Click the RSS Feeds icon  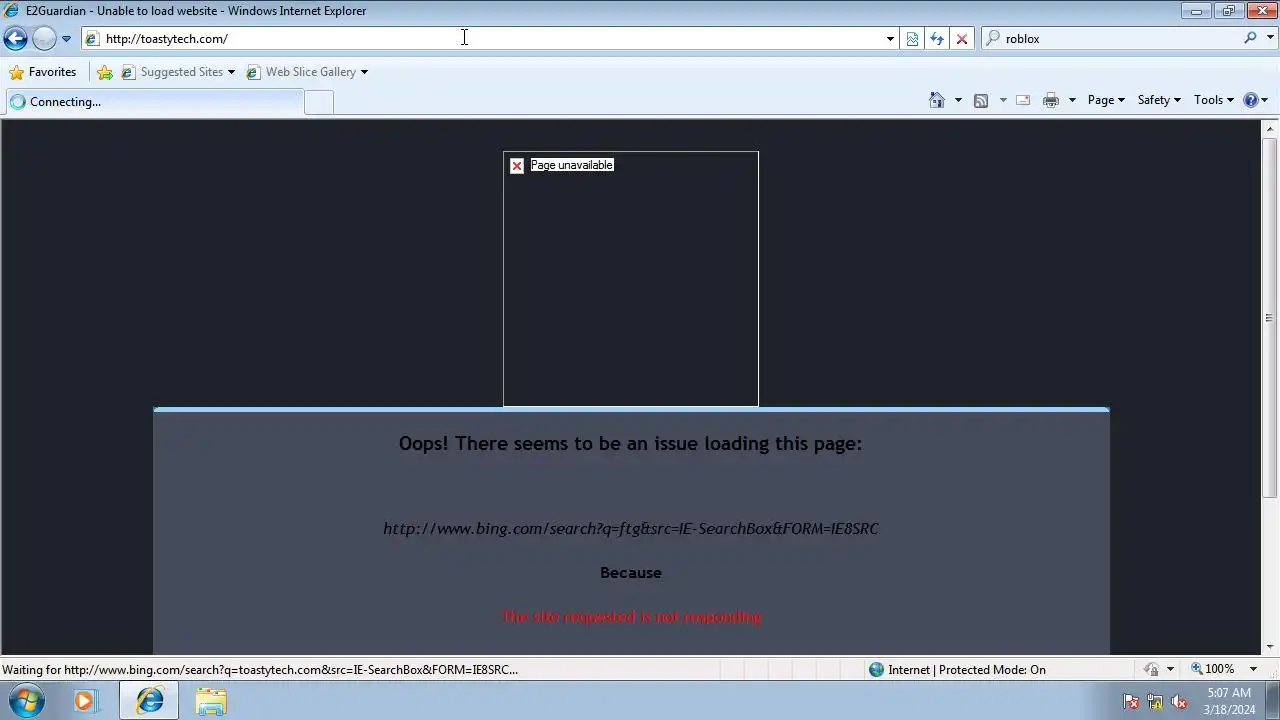click(981, 100)
